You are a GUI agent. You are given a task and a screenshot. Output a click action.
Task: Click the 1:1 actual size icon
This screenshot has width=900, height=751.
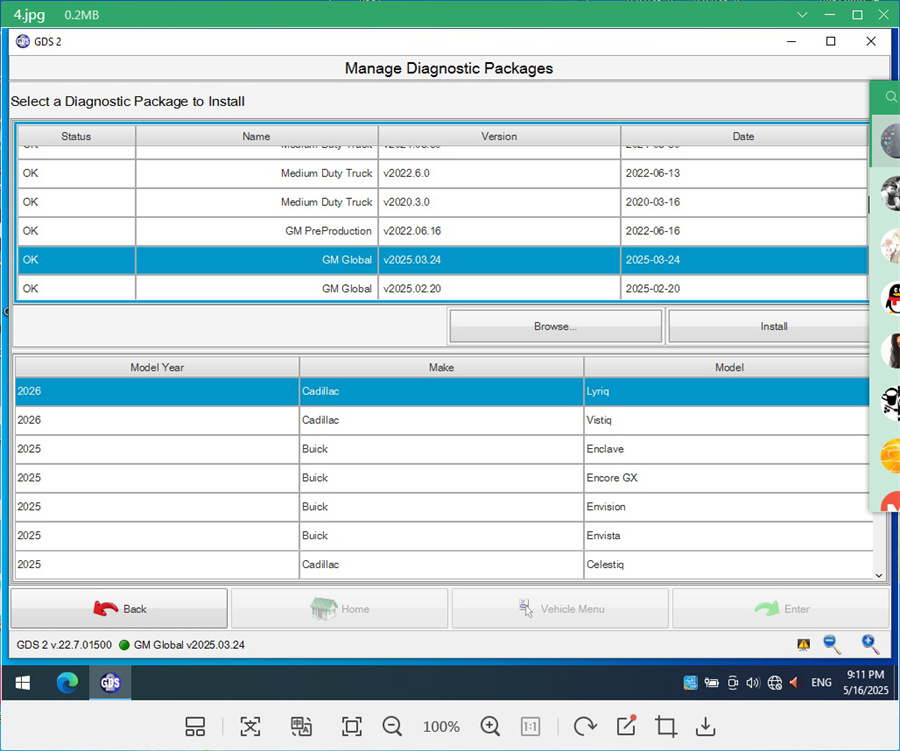point(530,727)
